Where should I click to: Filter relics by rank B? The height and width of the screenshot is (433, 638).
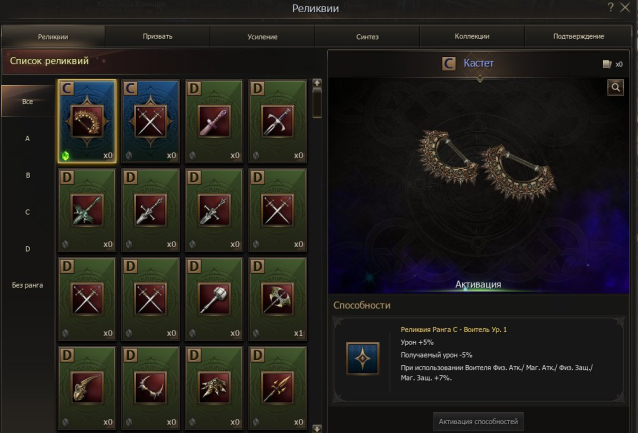27,175
